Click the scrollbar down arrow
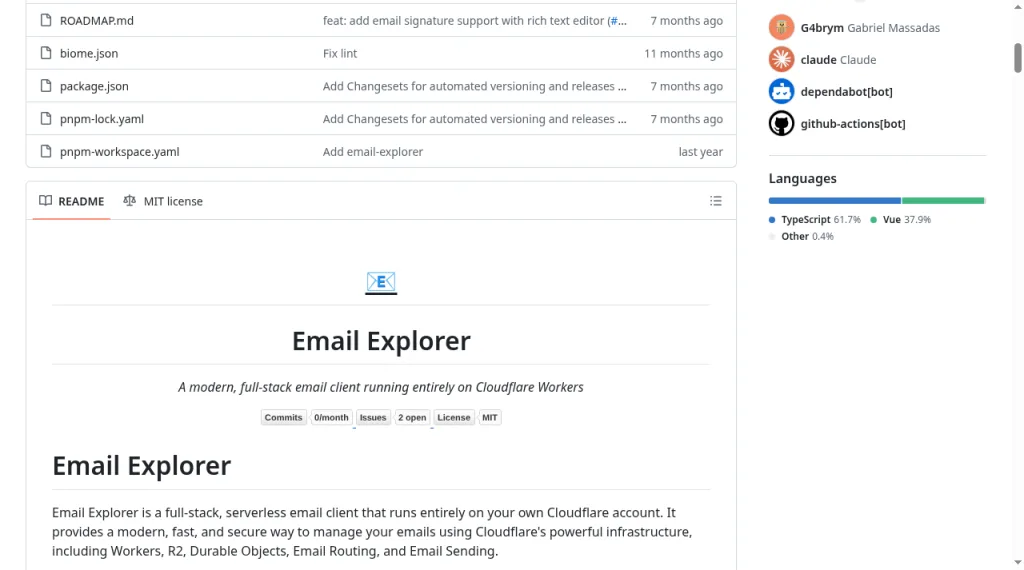Screen dimensions: 1024x570 pyautogui.click(x=1017, y=562)
